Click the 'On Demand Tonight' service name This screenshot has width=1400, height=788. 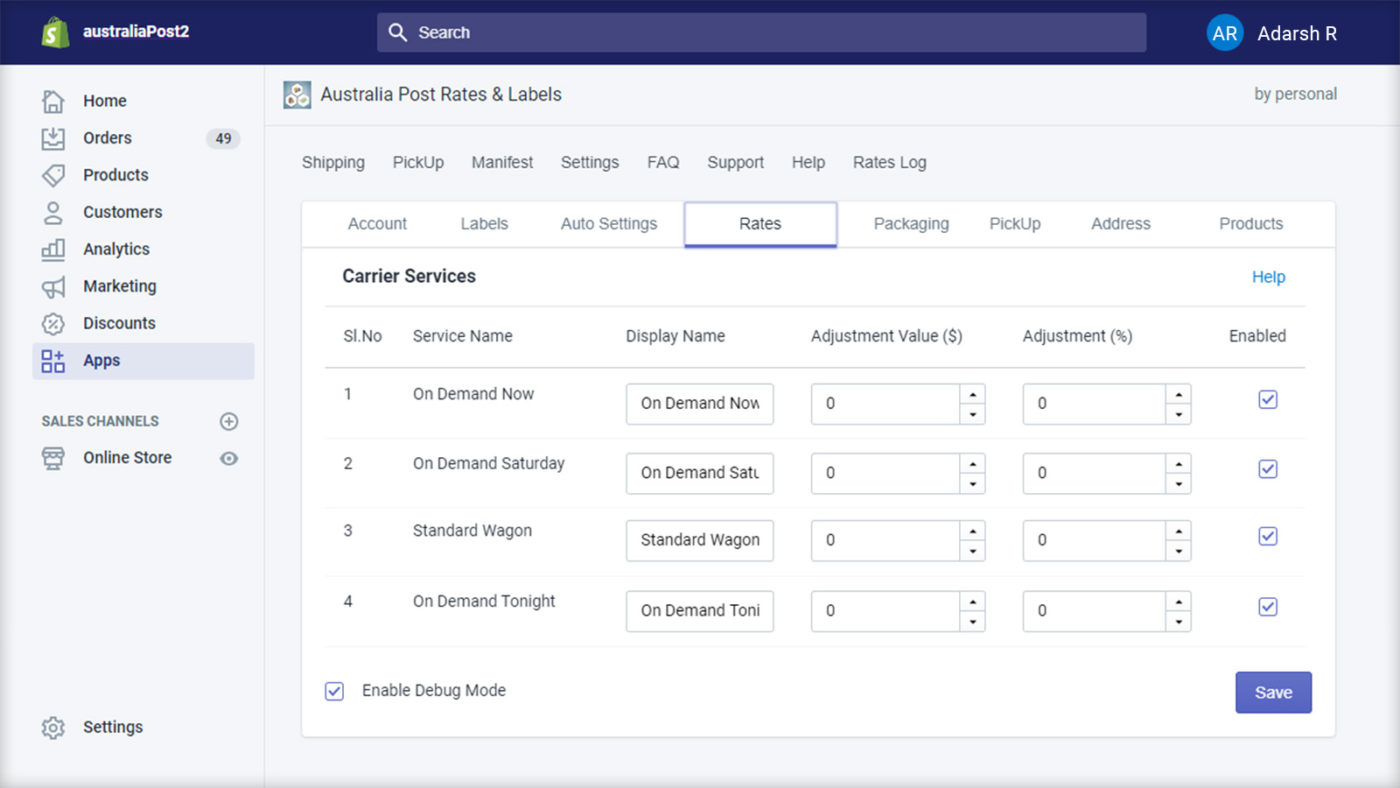click(484, 601)
